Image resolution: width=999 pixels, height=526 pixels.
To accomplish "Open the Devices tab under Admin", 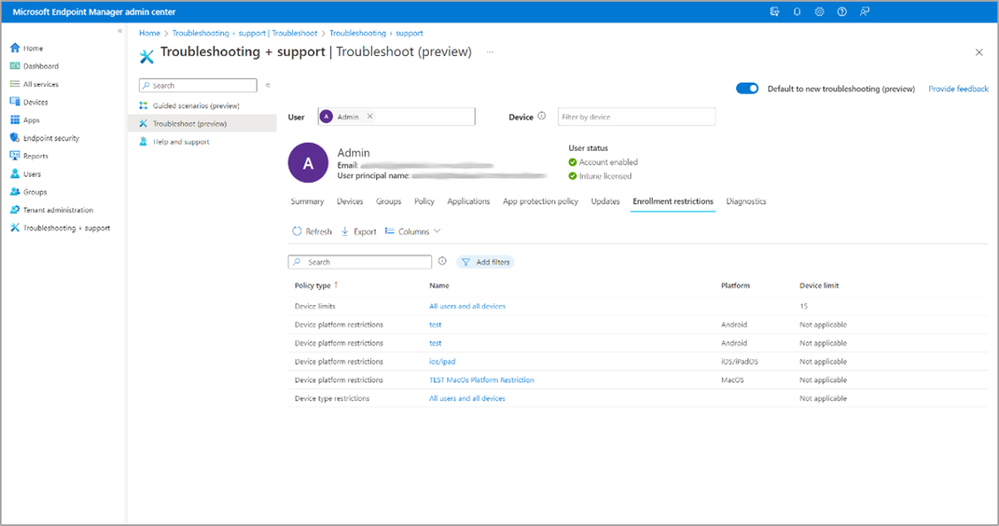I will click(350, 201).
